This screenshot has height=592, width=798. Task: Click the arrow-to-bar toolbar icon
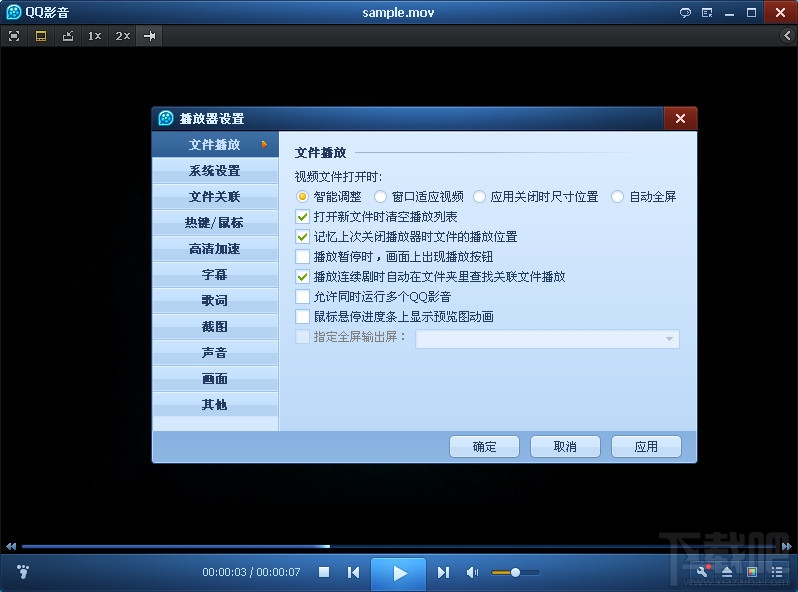click(150, 36)
